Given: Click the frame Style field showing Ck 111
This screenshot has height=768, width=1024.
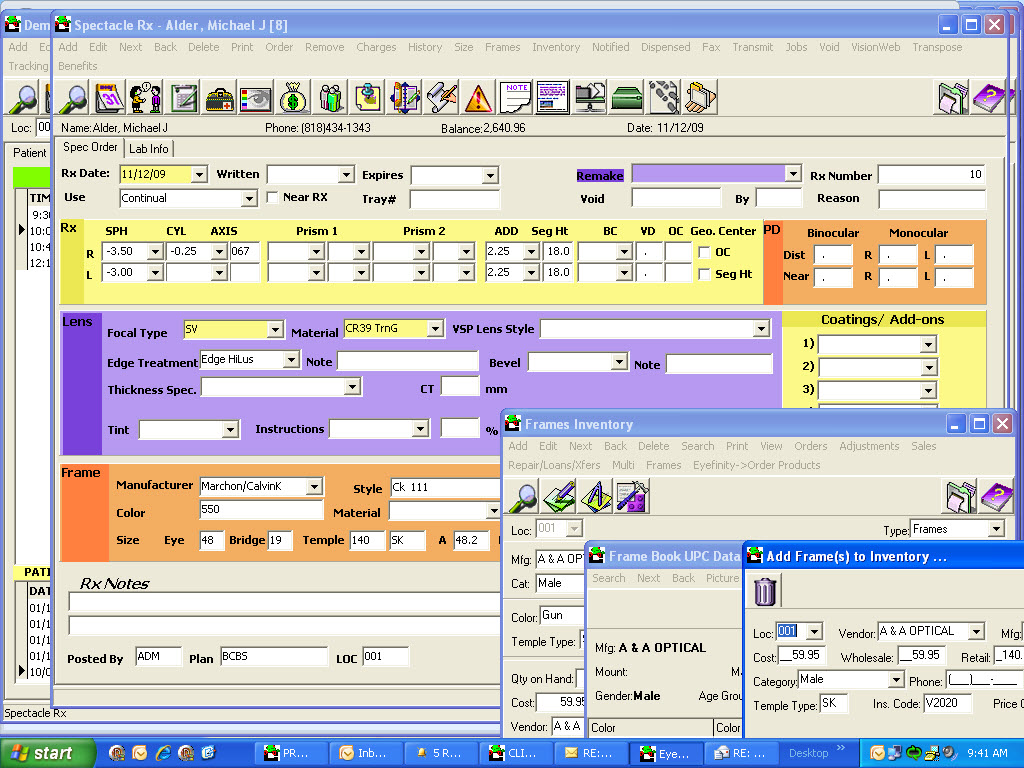Looking at the screenshot, I should tap(446, 487).
